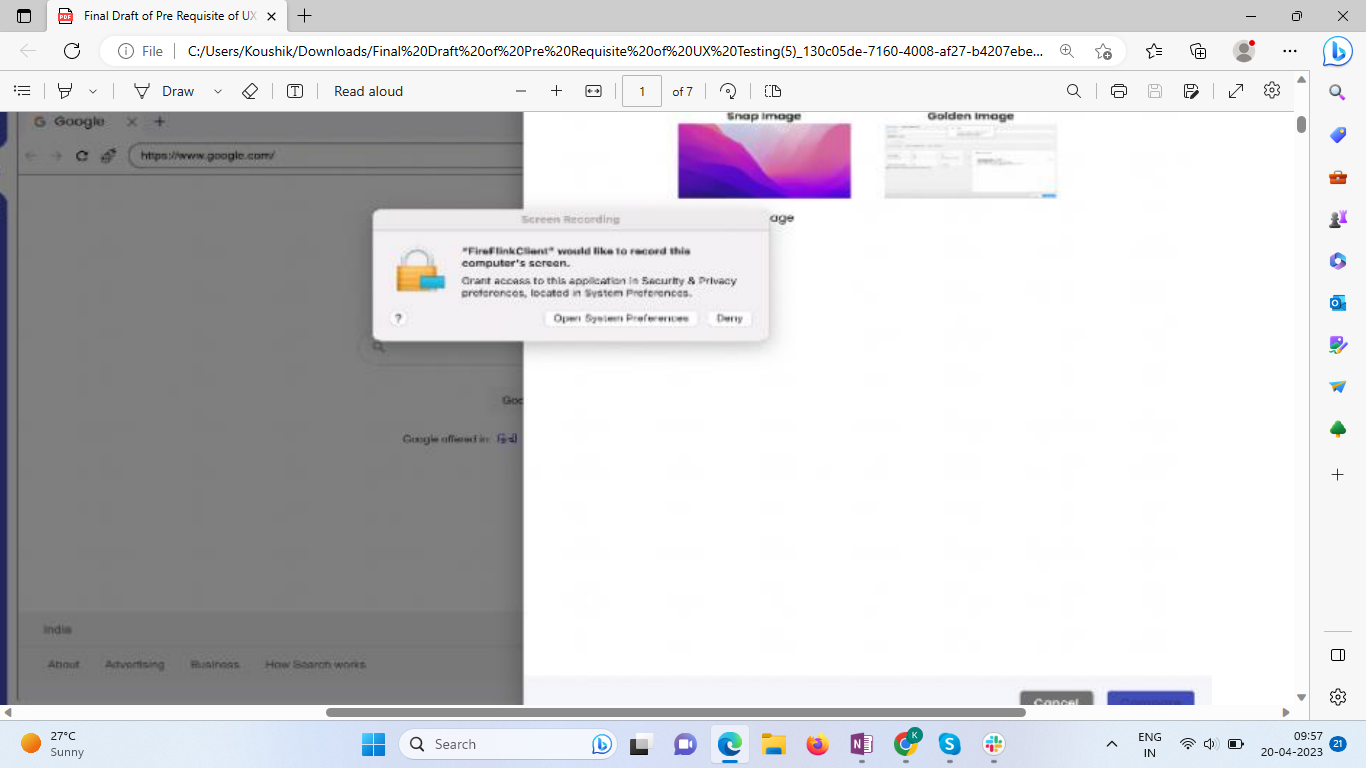Open Outlook from the Edge sidebar

click(x=1338, y=302)
